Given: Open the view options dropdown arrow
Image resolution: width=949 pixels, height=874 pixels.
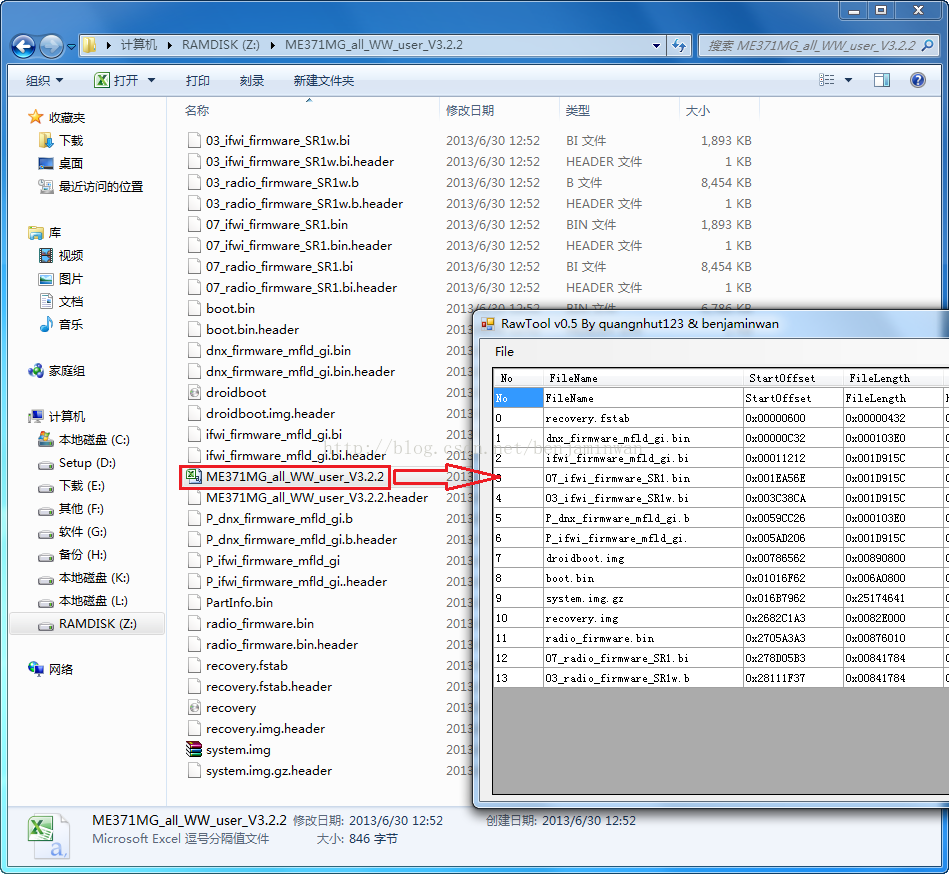Looking at the screenshot, I should tap(849, 80).
